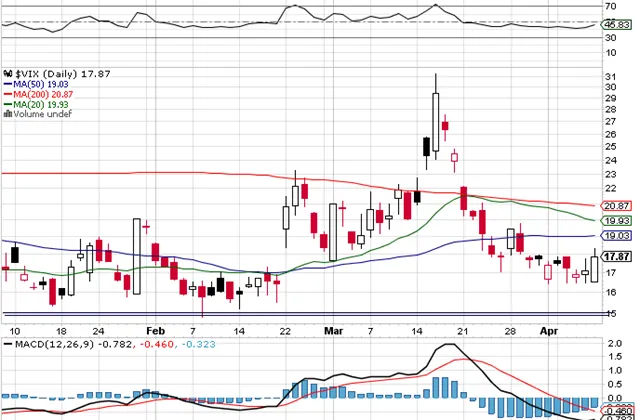
Task: Click the date label 28 on axis
Action: 510,331
